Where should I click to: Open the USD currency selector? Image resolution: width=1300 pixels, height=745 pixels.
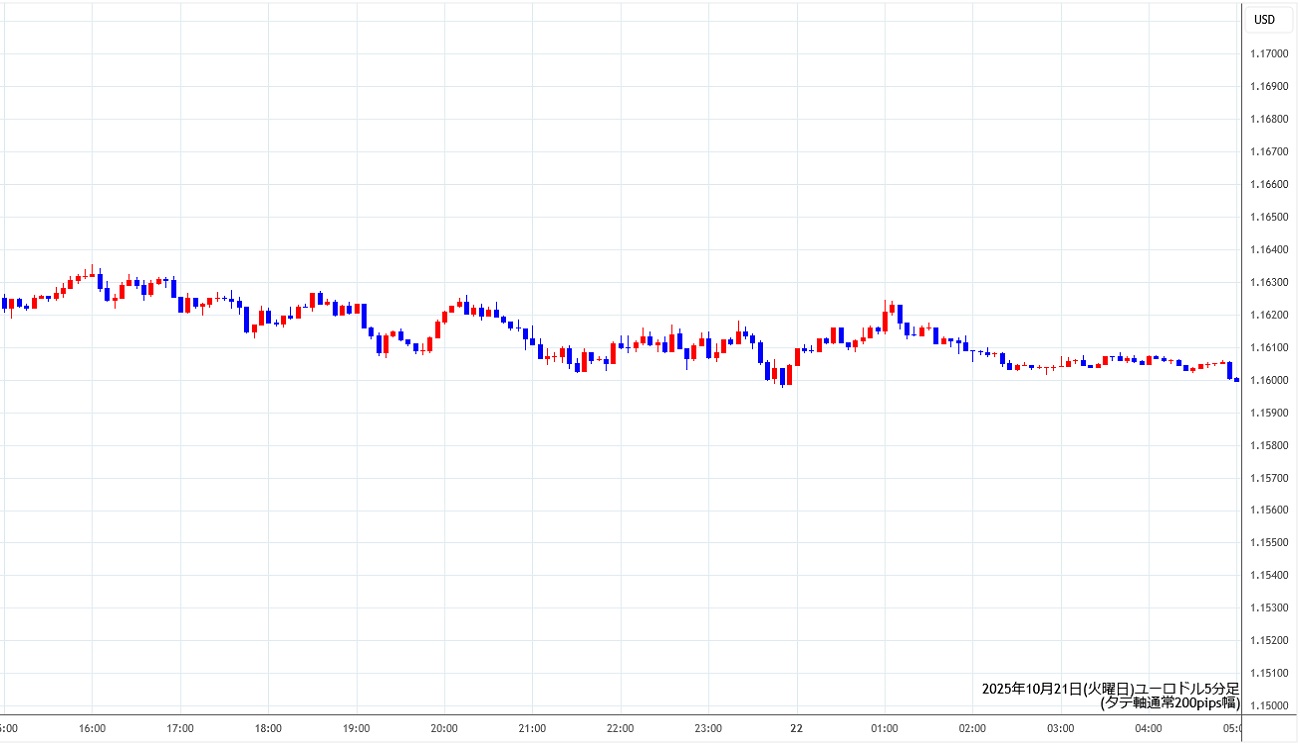coord(1265,19)
